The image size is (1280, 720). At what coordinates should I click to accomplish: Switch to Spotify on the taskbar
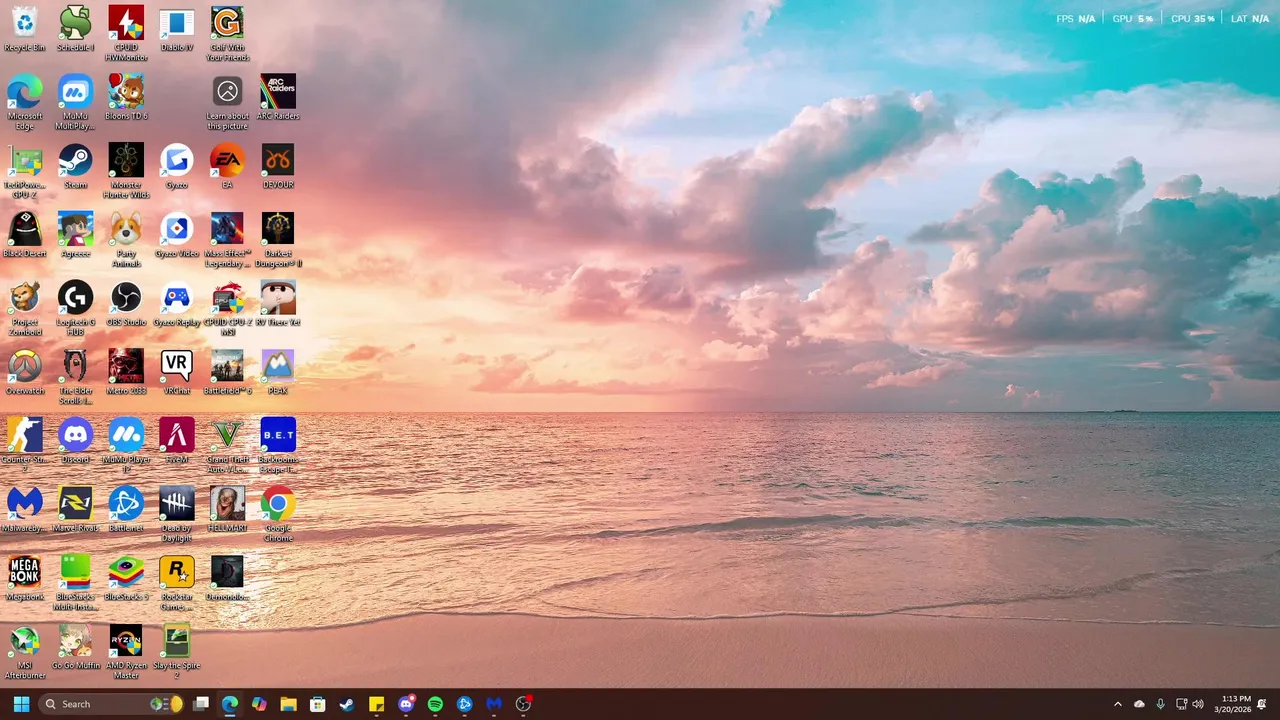(435, 704)
